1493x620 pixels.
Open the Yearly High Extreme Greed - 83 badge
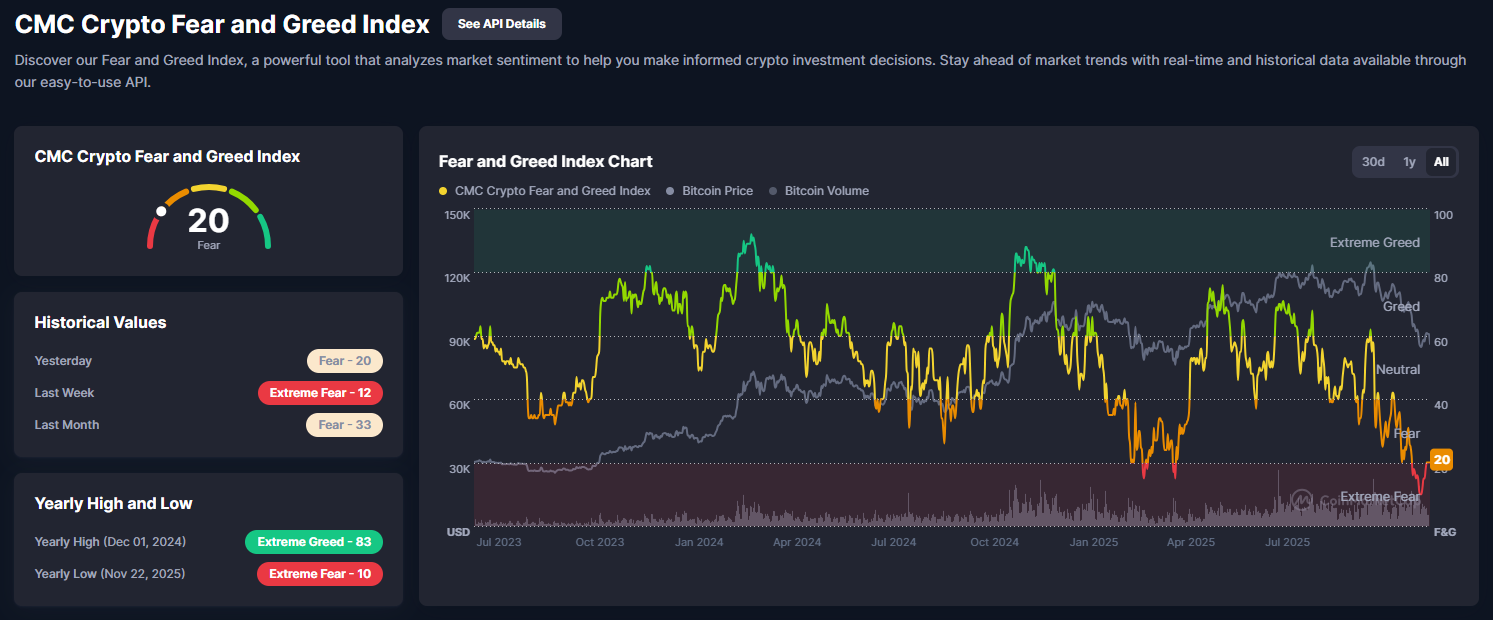pyautogui.click(x=314, y=542)
